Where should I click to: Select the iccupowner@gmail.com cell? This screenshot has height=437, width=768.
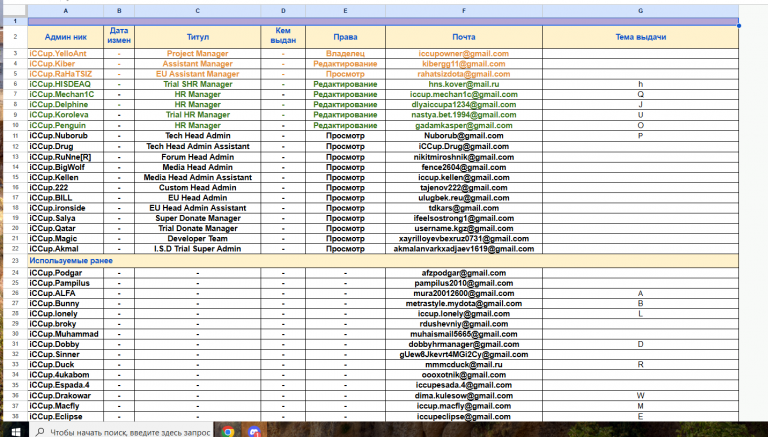point(464,53)
